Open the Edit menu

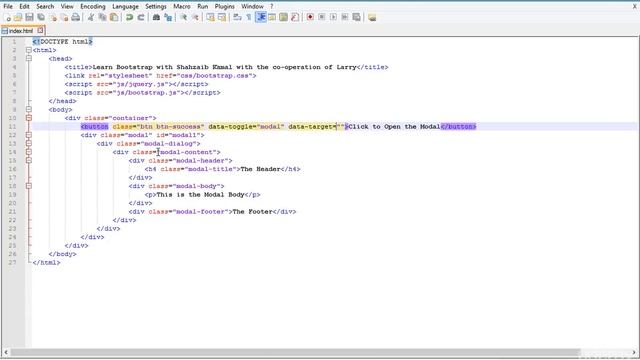[24, 7]
